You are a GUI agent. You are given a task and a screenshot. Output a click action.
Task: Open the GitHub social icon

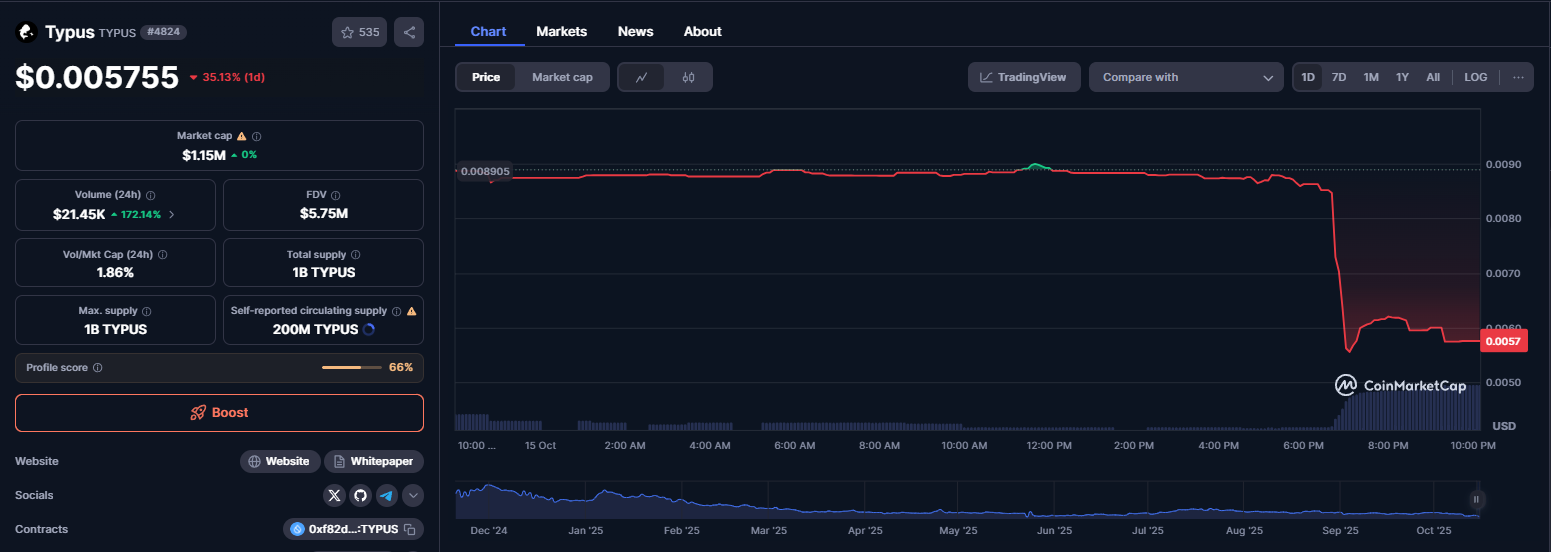pos(361,495)
